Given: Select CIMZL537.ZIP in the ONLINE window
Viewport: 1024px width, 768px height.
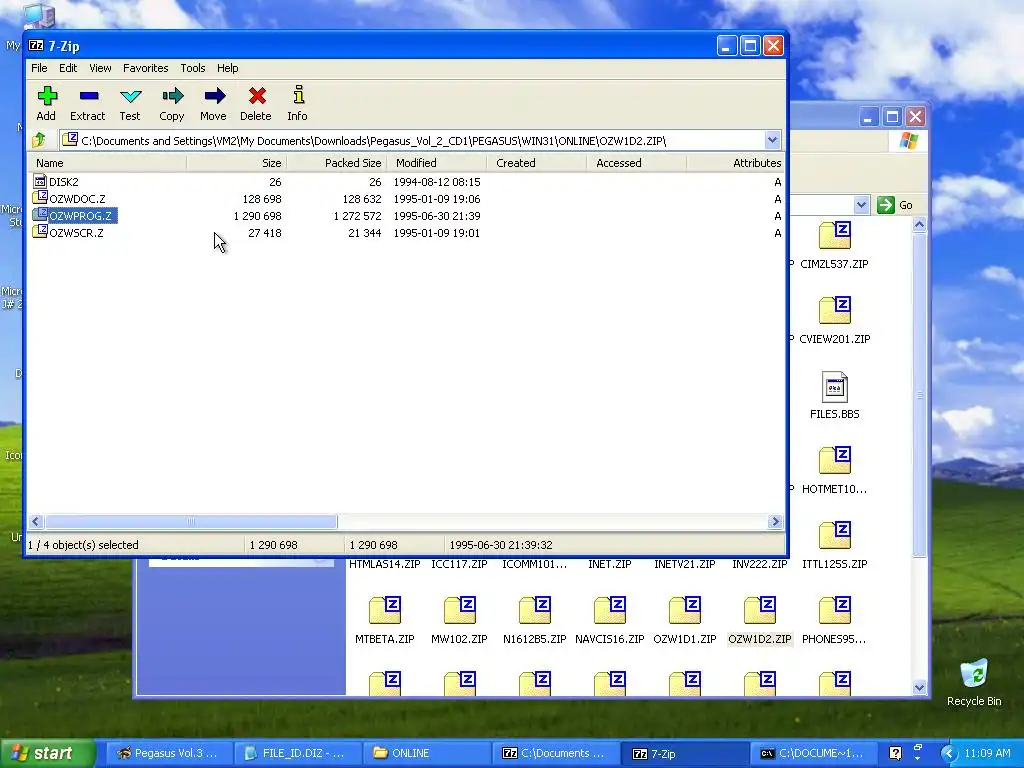Looking at the screenshot, I should click(834, 236).
